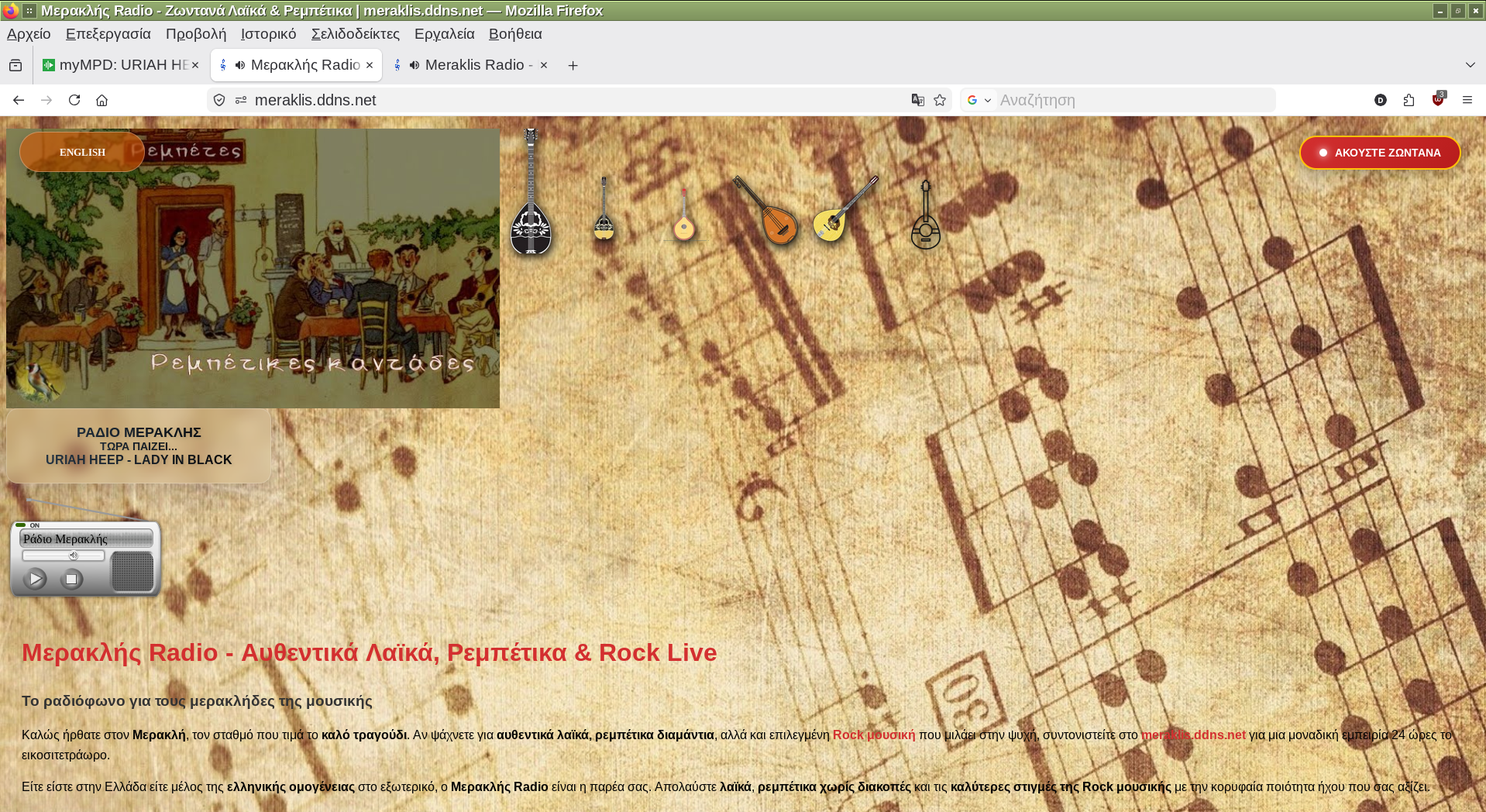Reload the current page
The image size is (1486, 812).
(x=74, y=100)
